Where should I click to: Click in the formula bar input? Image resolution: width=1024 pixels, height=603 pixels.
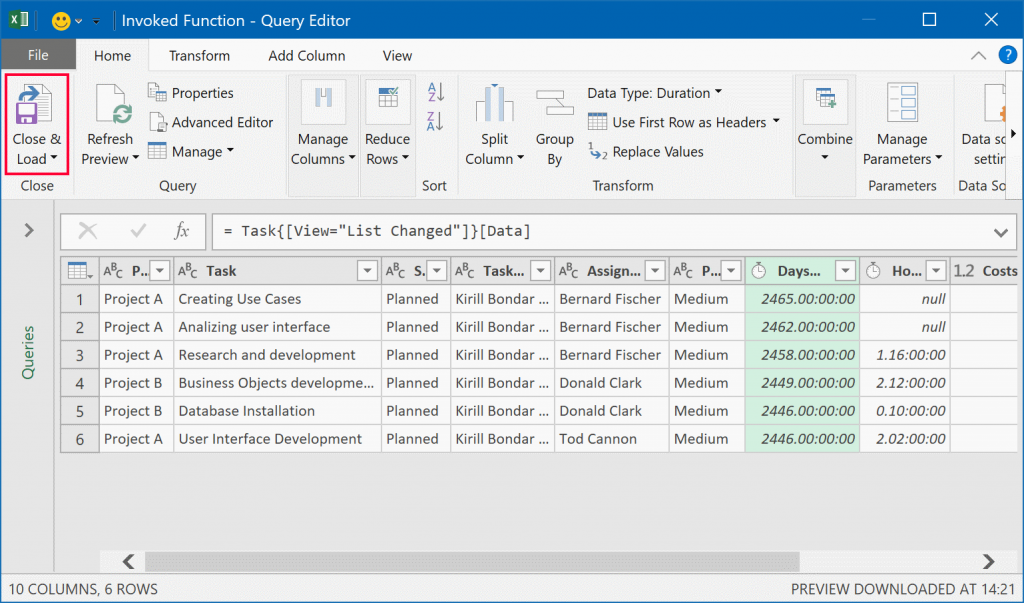coord(601,231)
